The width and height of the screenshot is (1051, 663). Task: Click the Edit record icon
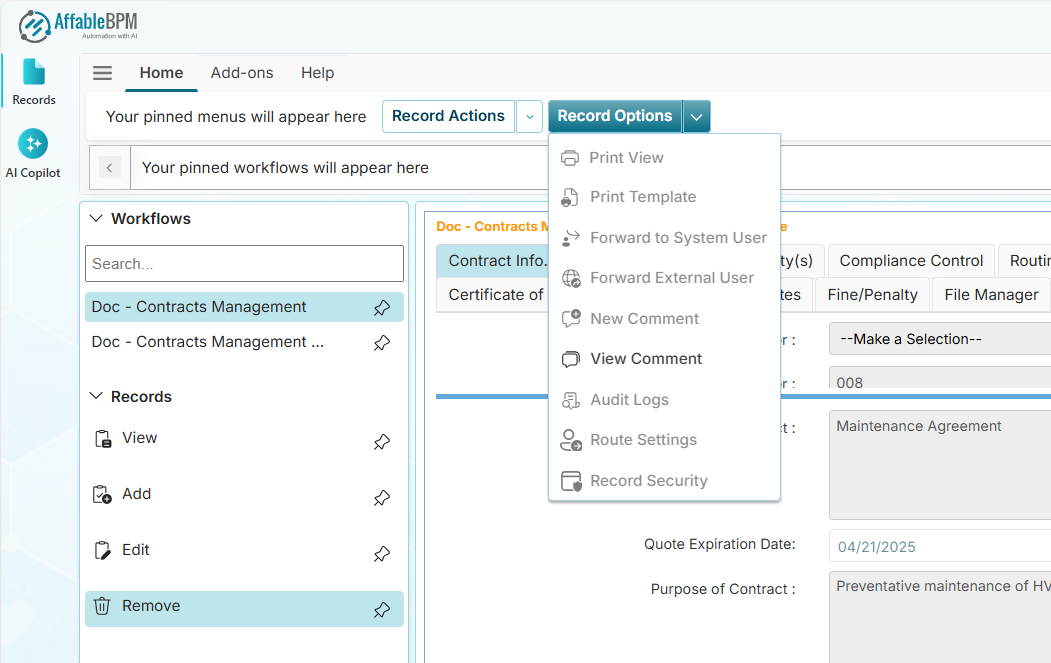[x=103, y=551]
